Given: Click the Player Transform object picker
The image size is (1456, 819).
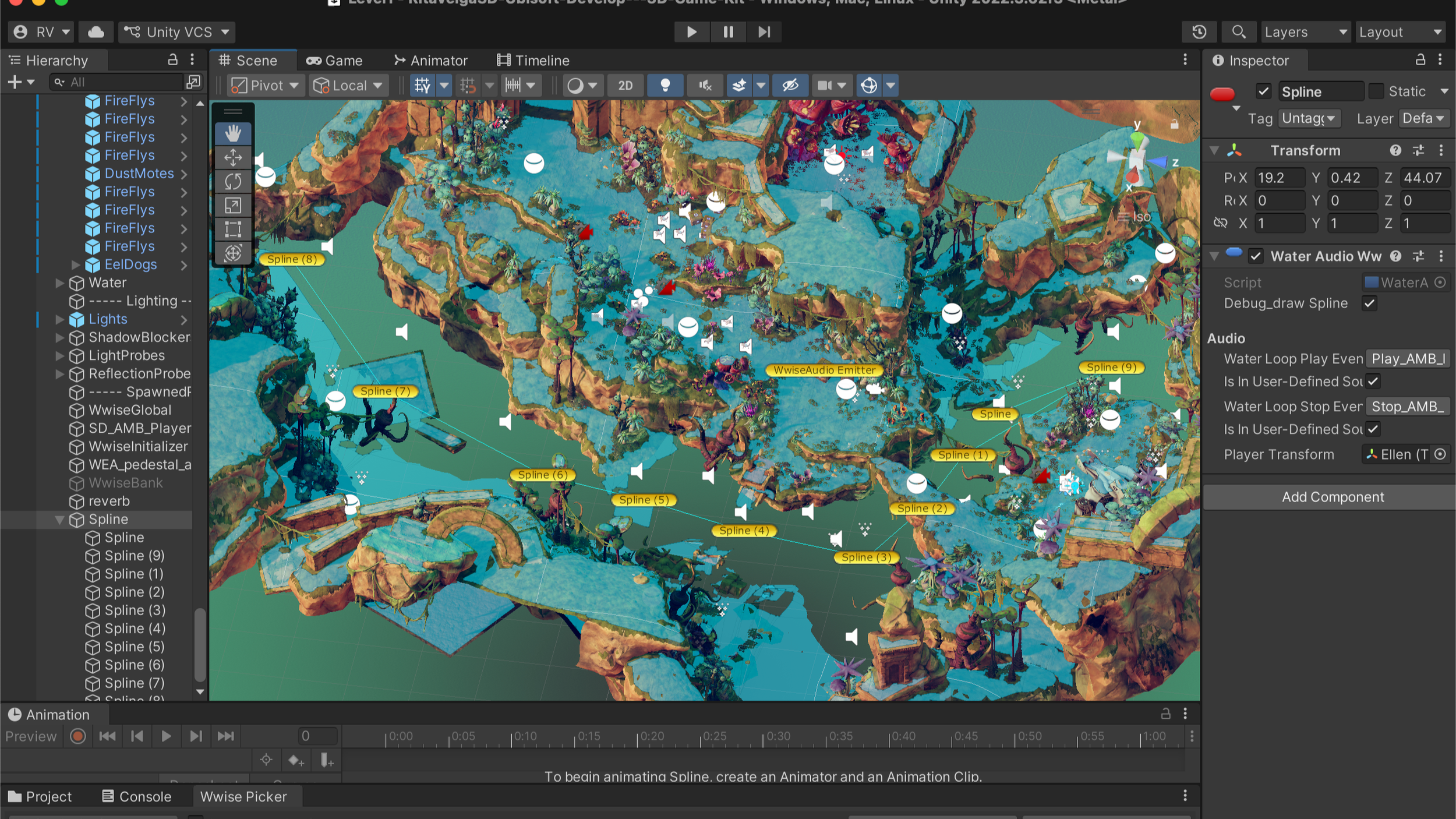Looking at the screenshot, I should click(1440, 454).
